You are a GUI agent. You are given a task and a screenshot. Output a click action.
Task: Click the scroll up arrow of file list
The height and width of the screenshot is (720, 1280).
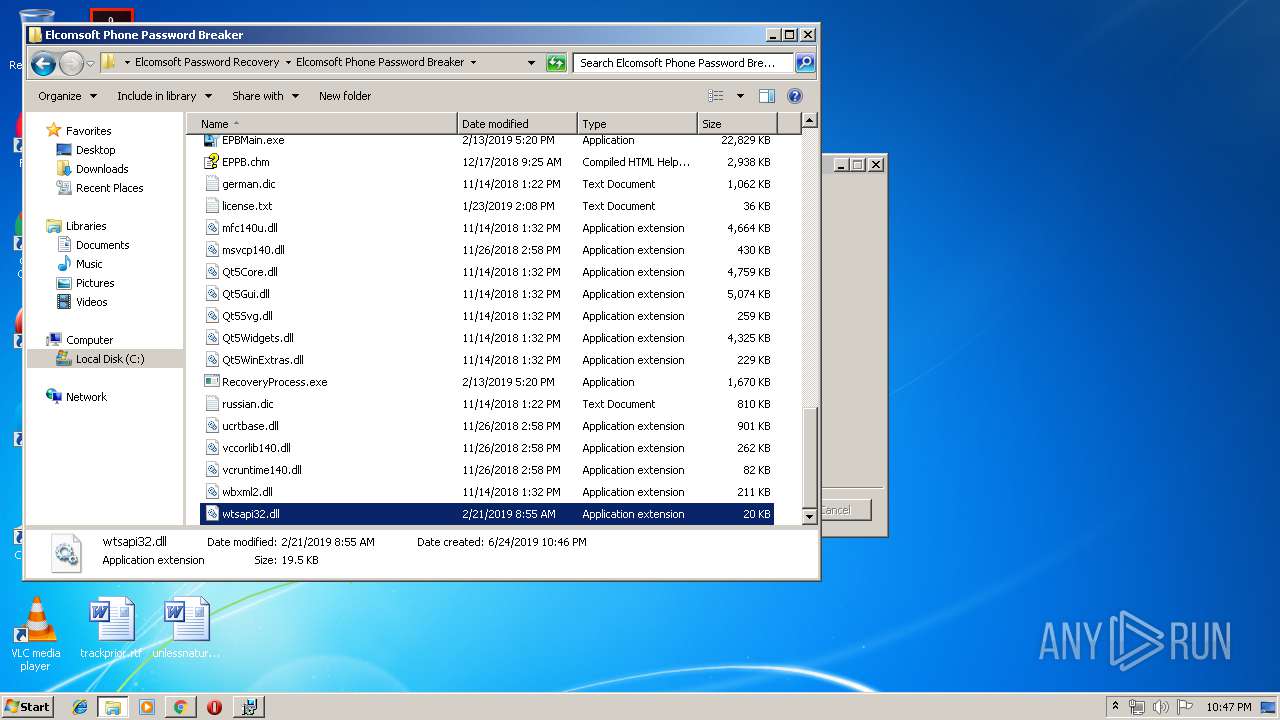[810, 121]
